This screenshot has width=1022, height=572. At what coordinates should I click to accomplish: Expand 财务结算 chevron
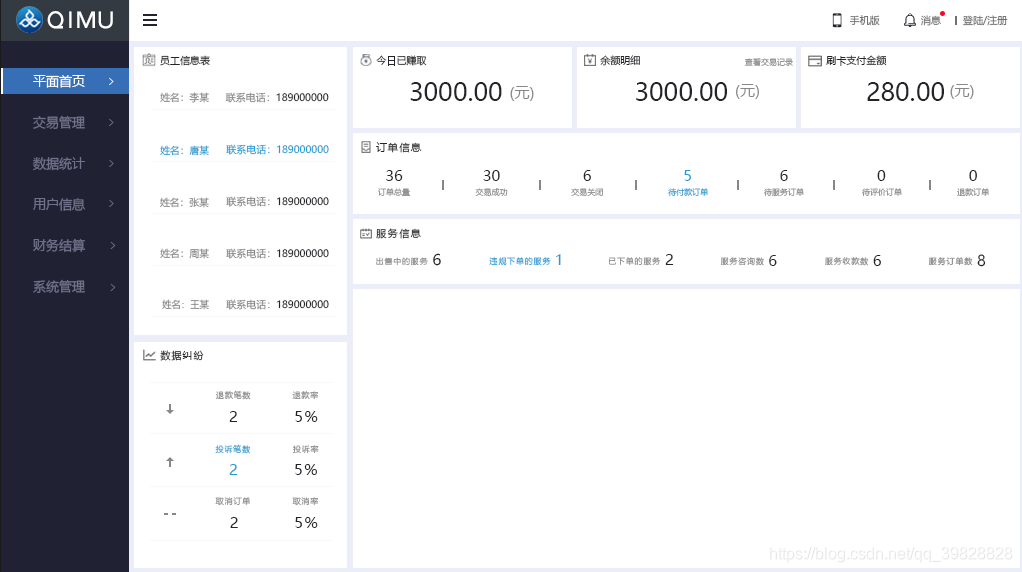pos(112,245)
